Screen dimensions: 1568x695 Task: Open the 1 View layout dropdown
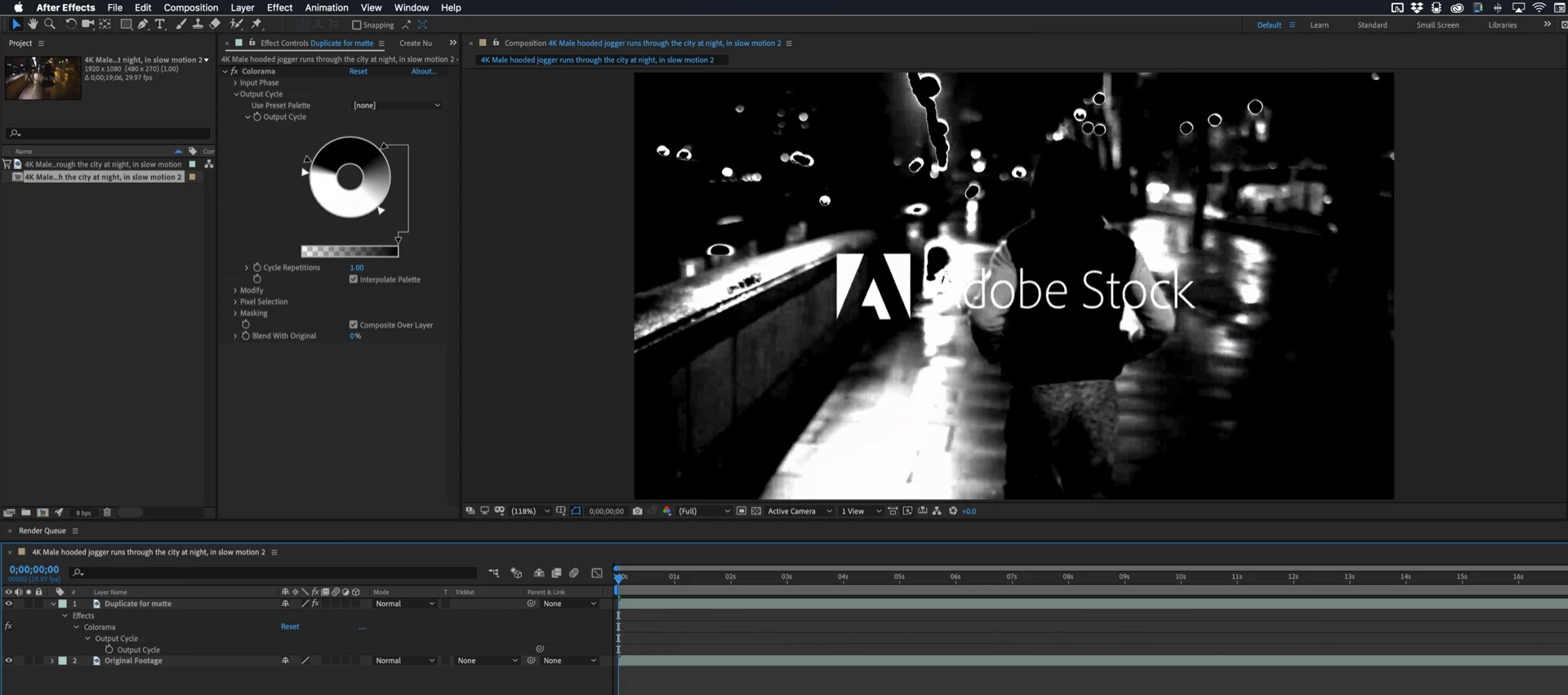point(862,511)
